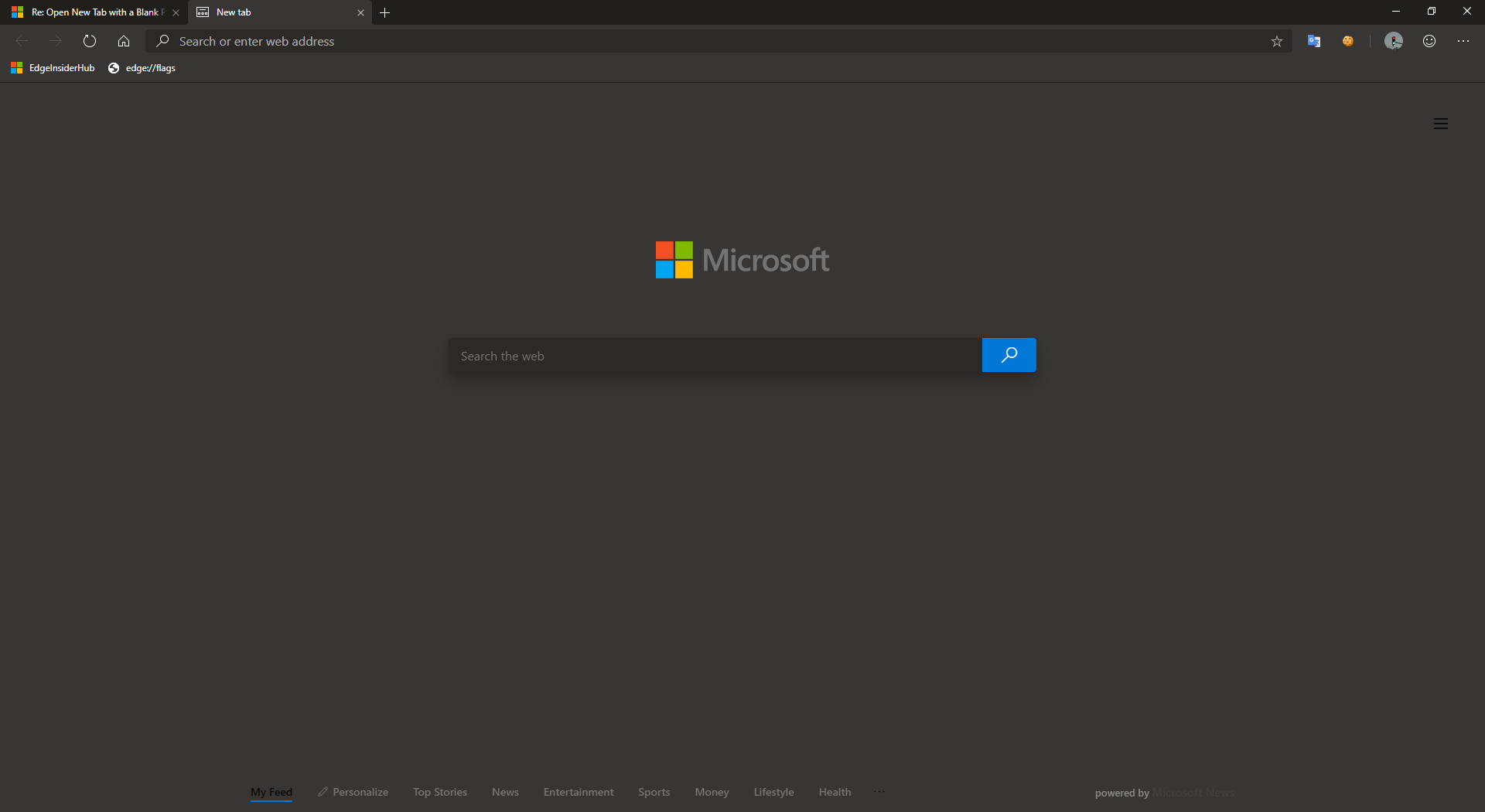
Task: Send feedback via the smiley icon
Action: coord(1429,41)
